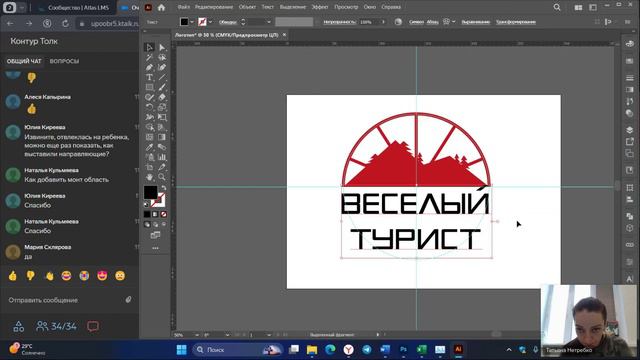Open Edit Toolbar three dots
This screenshot has width=640, height=360.
156,248
